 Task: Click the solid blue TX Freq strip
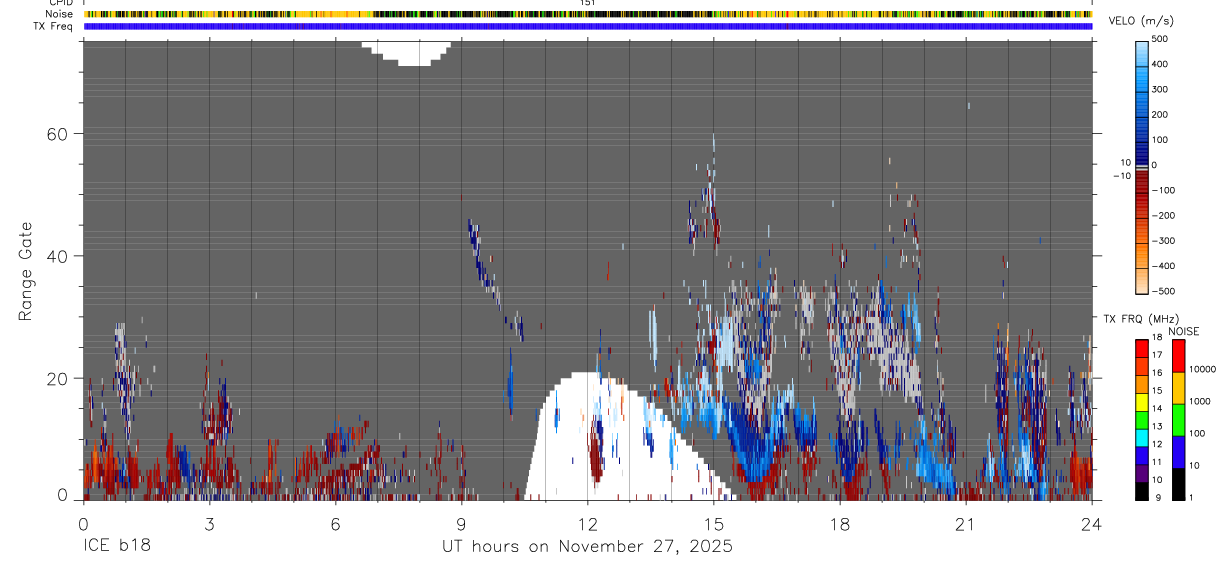click(x=588, y=26)
